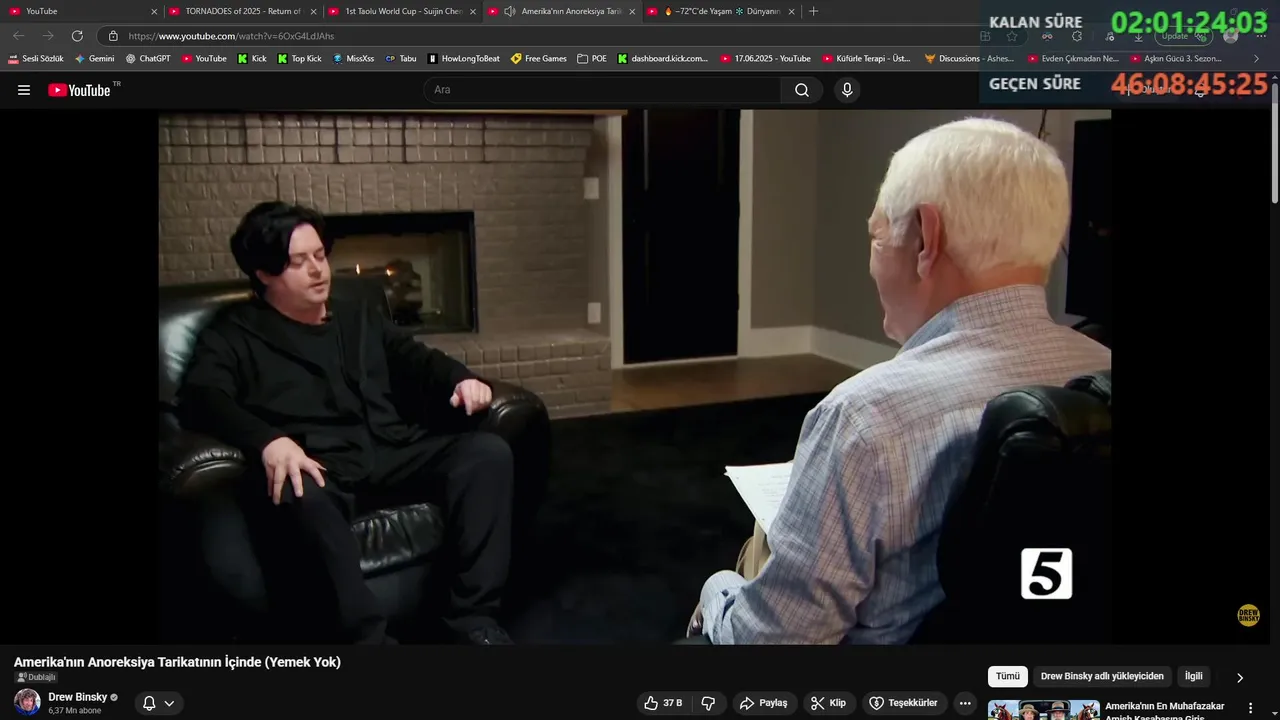Viewport: 1280px width, 720px height.
Task: Open Top Kick bookmark
Action: (x=299, y=59)
